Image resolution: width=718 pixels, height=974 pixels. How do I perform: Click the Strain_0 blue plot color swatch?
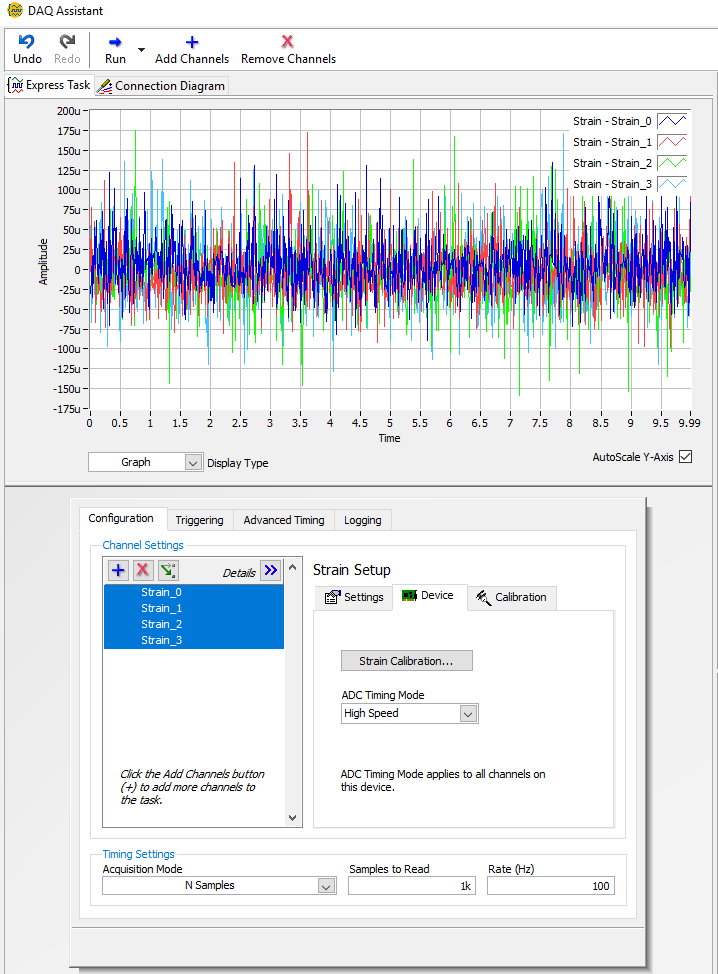tap(672, 121)
